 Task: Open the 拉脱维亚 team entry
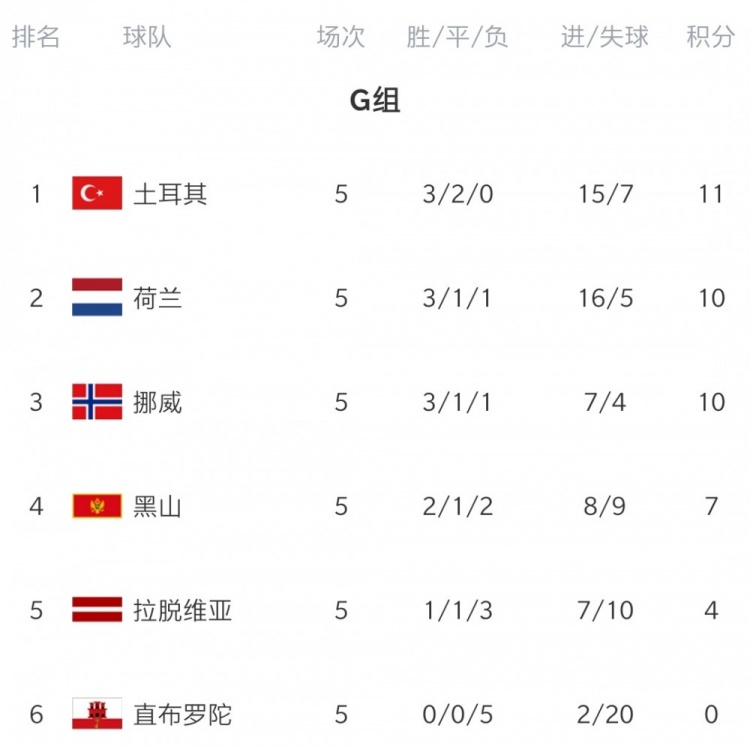coord(183,611)
